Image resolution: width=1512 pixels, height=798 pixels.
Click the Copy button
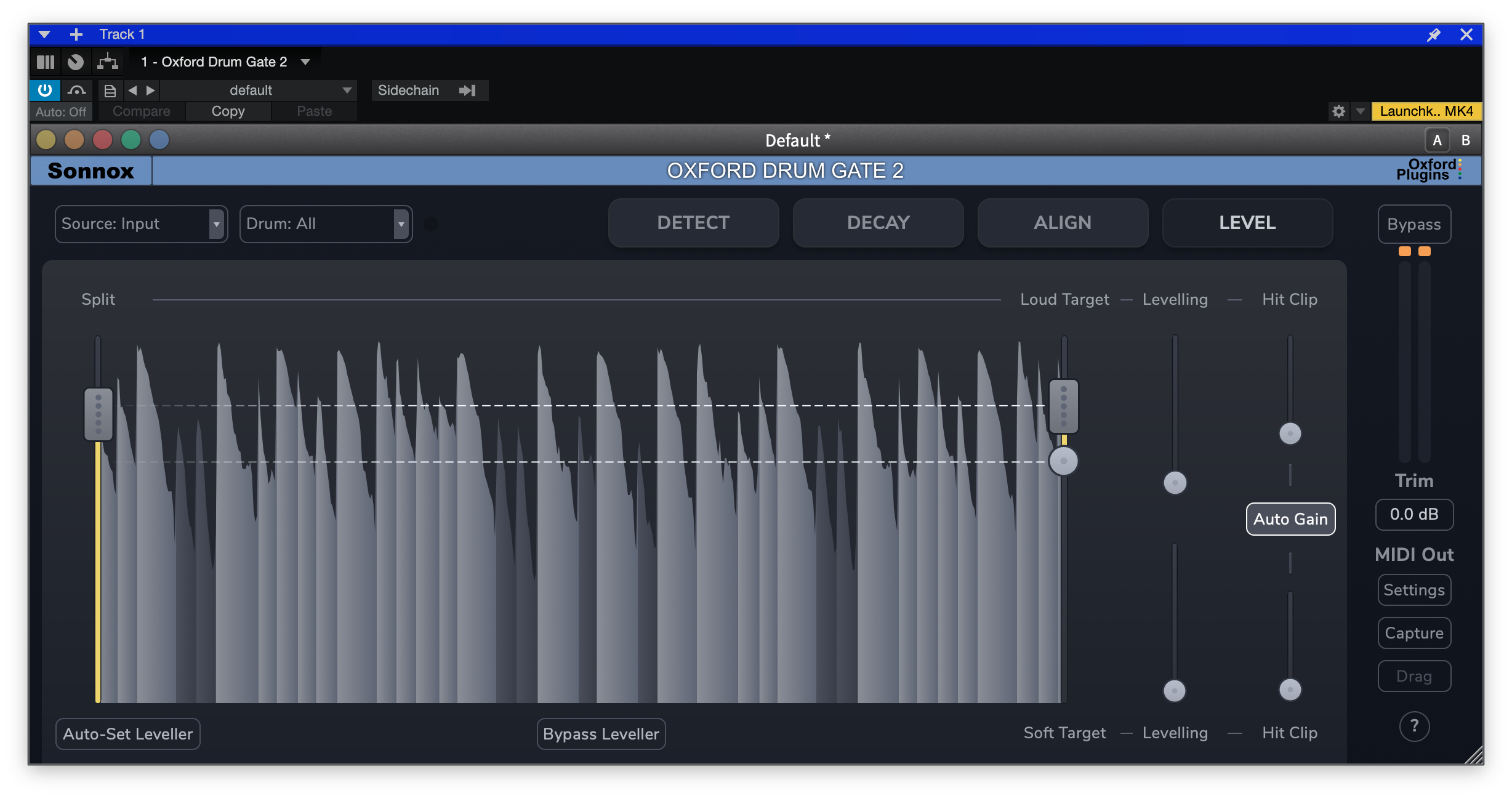(228, 111)
